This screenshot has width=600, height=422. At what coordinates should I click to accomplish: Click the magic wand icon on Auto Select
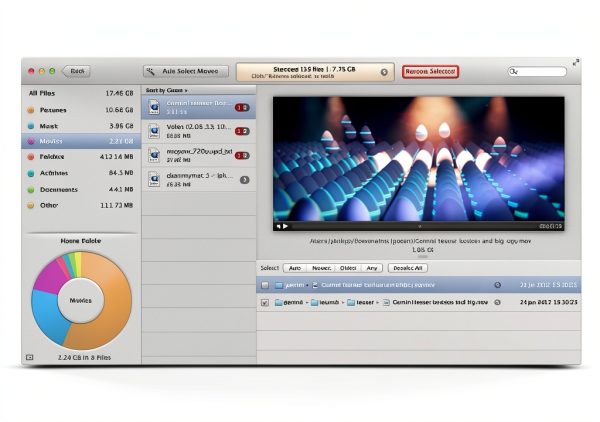[151, 72]
